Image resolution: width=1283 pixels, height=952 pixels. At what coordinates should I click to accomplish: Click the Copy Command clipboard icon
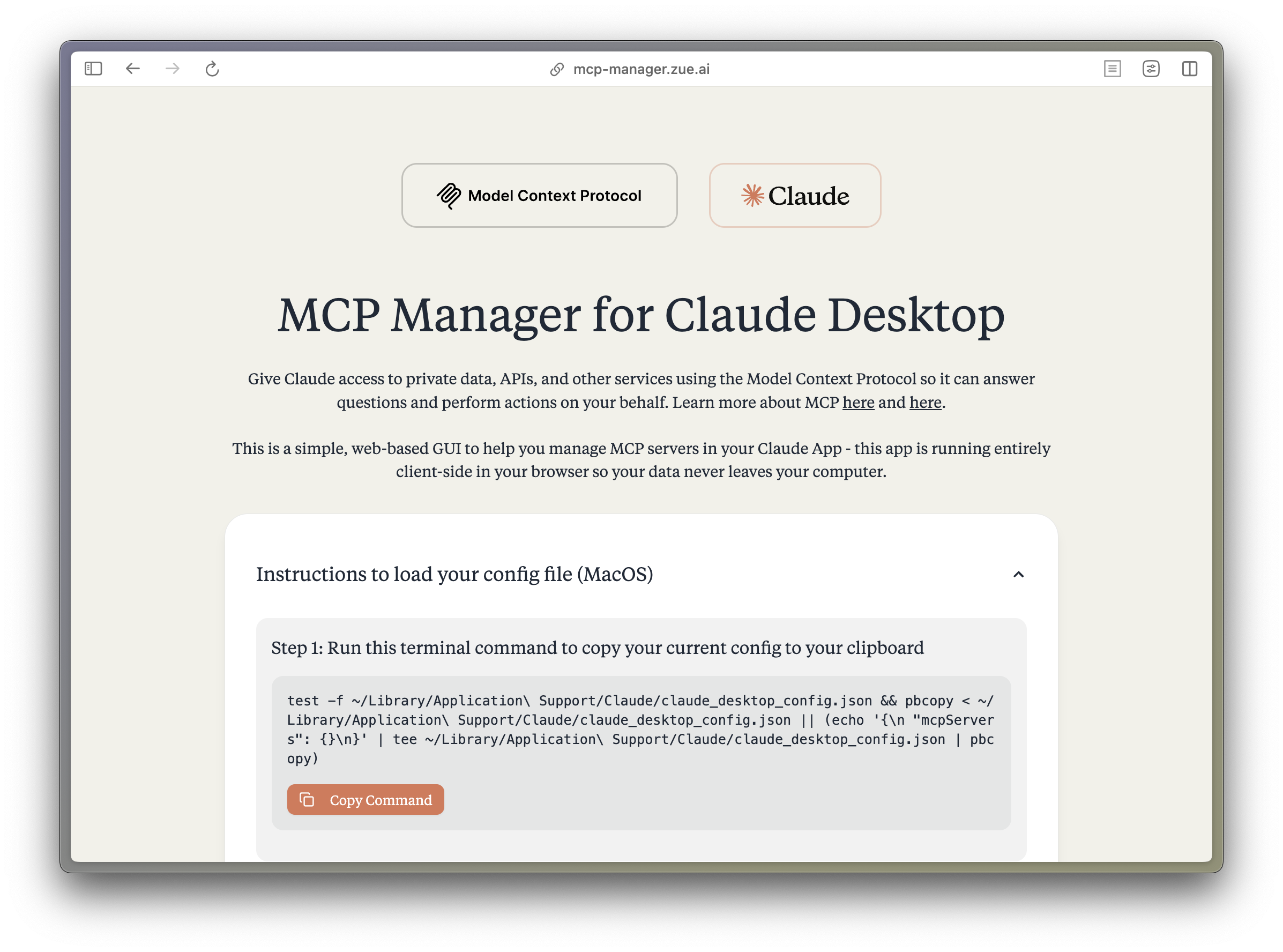click(309, 799)
